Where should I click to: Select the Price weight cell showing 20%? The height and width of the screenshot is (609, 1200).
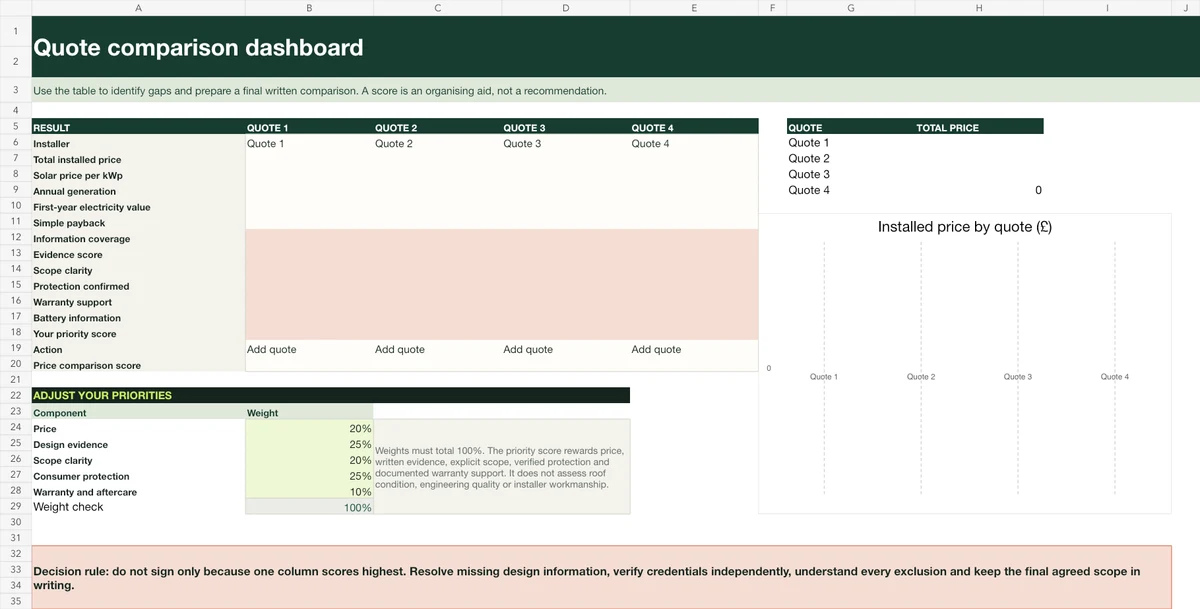tap(309, 428)
